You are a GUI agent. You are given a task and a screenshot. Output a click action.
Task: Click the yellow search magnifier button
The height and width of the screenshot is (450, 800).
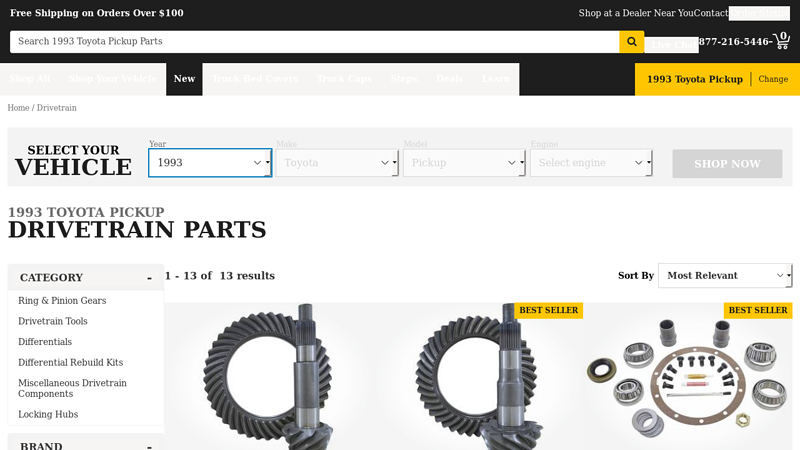point(632,42)
